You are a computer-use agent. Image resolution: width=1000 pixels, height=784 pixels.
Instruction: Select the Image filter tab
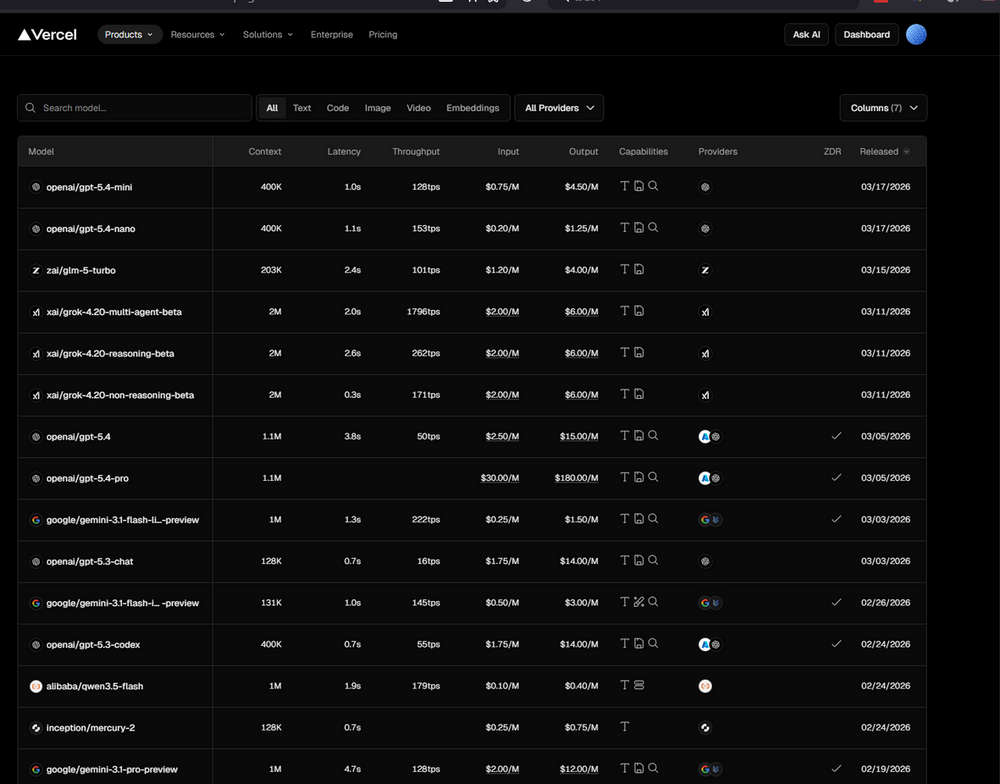378,108
